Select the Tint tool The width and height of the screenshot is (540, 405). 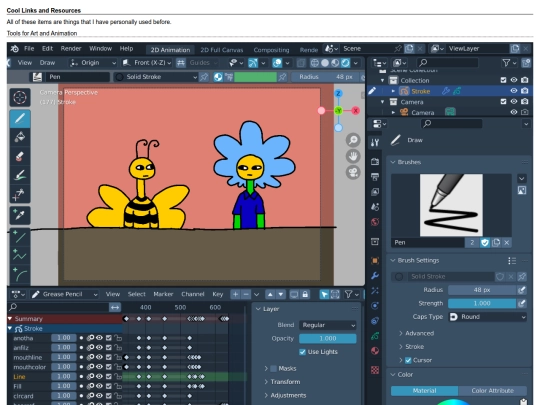tap(20, 175)
